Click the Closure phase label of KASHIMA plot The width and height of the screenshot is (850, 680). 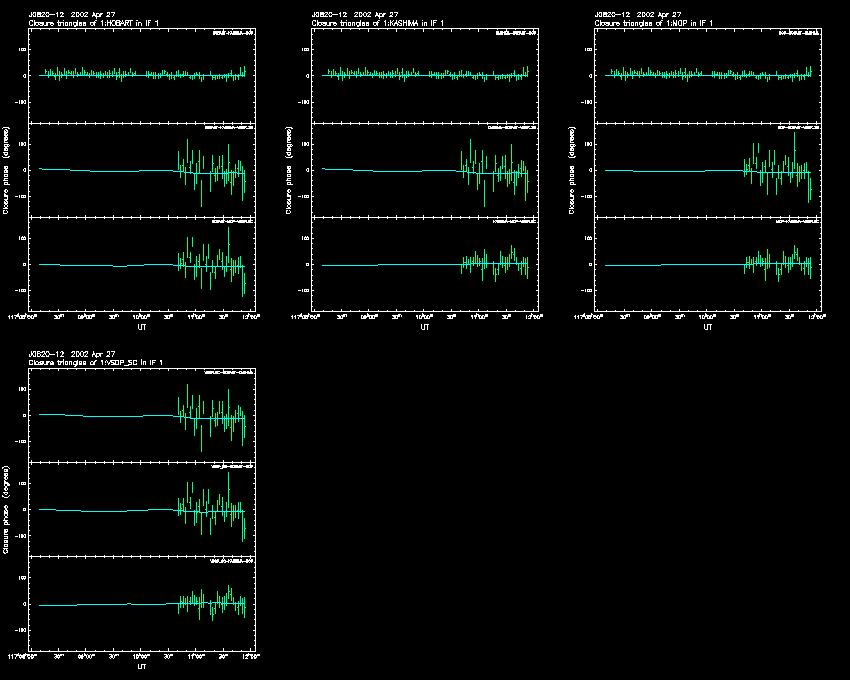tap(288, 170)
